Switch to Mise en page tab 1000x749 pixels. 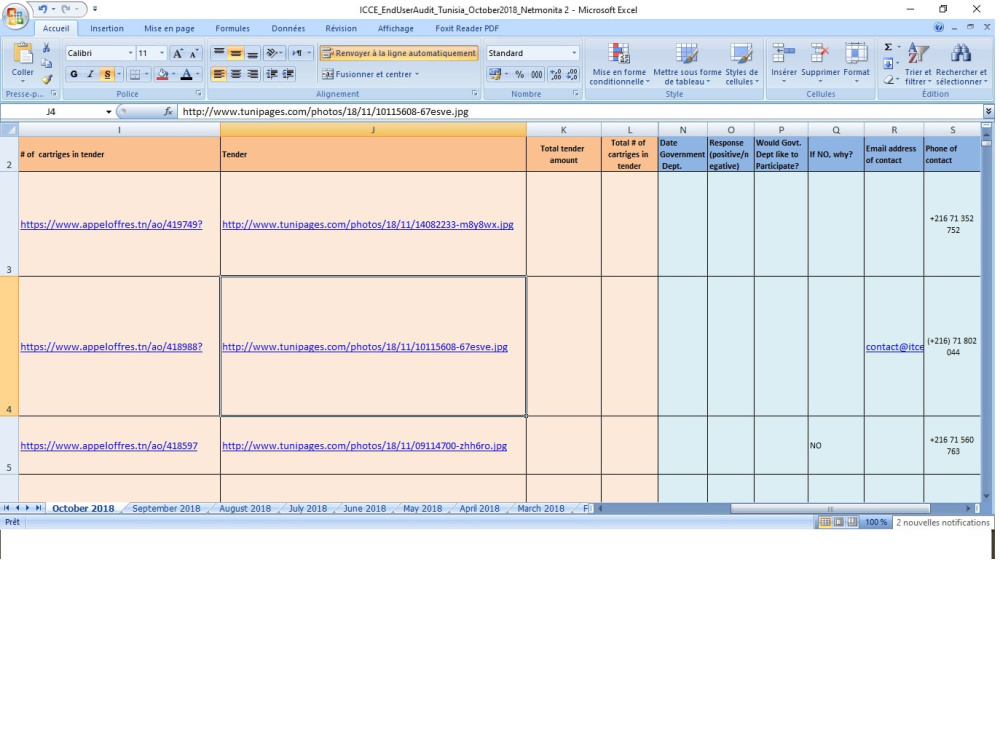169,28
